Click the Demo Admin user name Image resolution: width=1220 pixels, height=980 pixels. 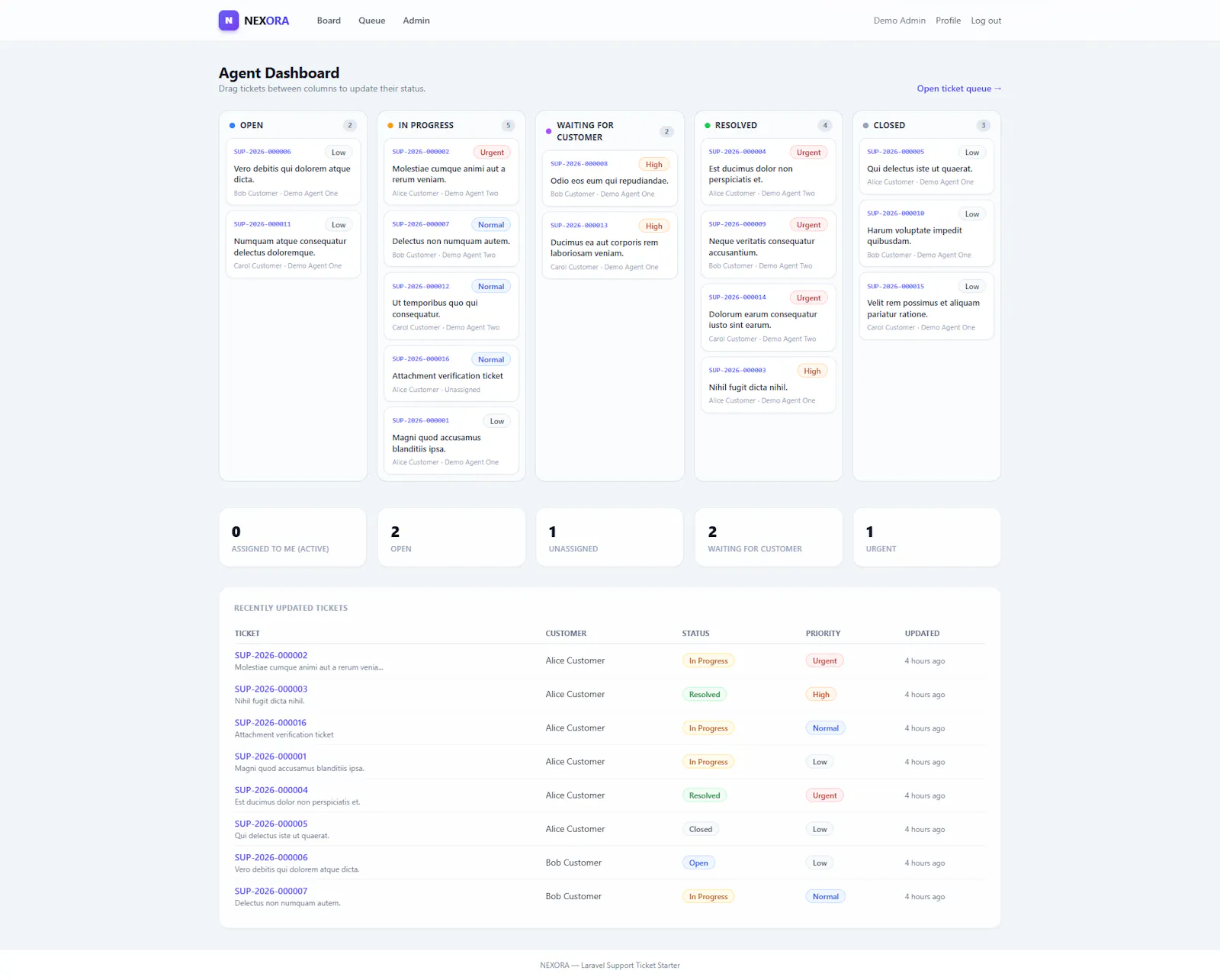(899, 21)
